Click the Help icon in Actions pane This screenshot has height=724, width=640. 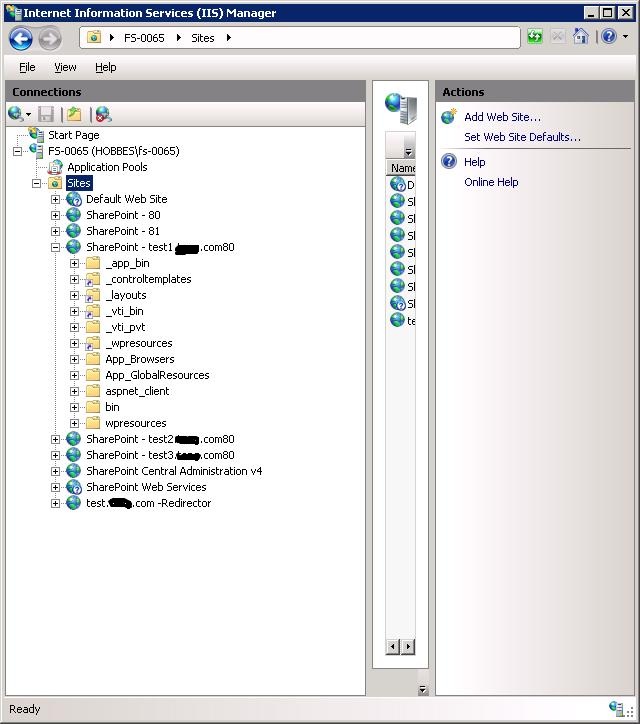pyautogui.click(x=449, y=162)
